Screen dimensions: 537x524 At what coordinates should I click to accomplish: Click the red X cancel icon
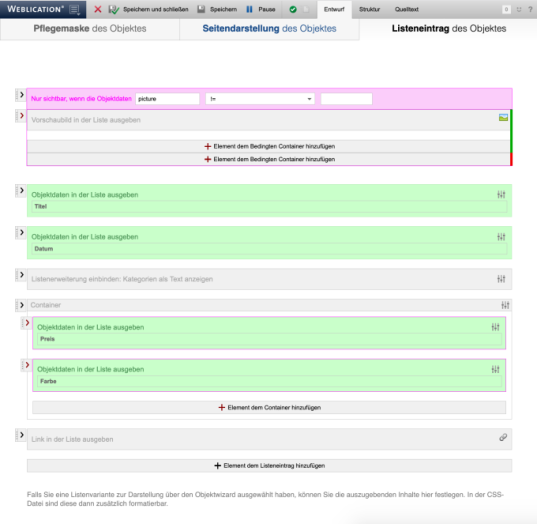click(98, 9)
